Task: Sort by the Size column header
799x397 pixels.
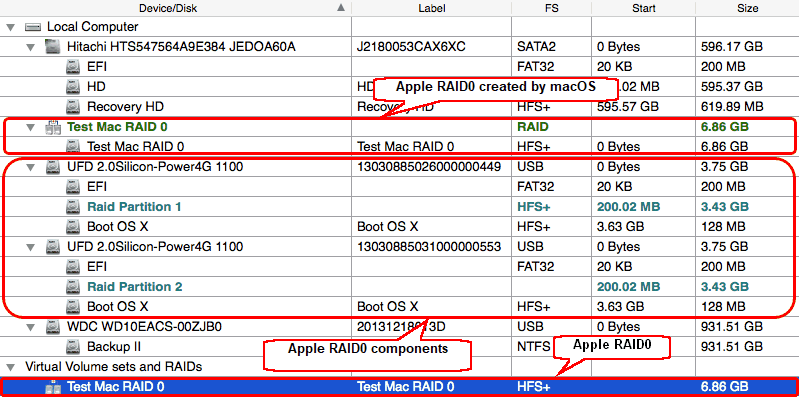Action: 748,8
